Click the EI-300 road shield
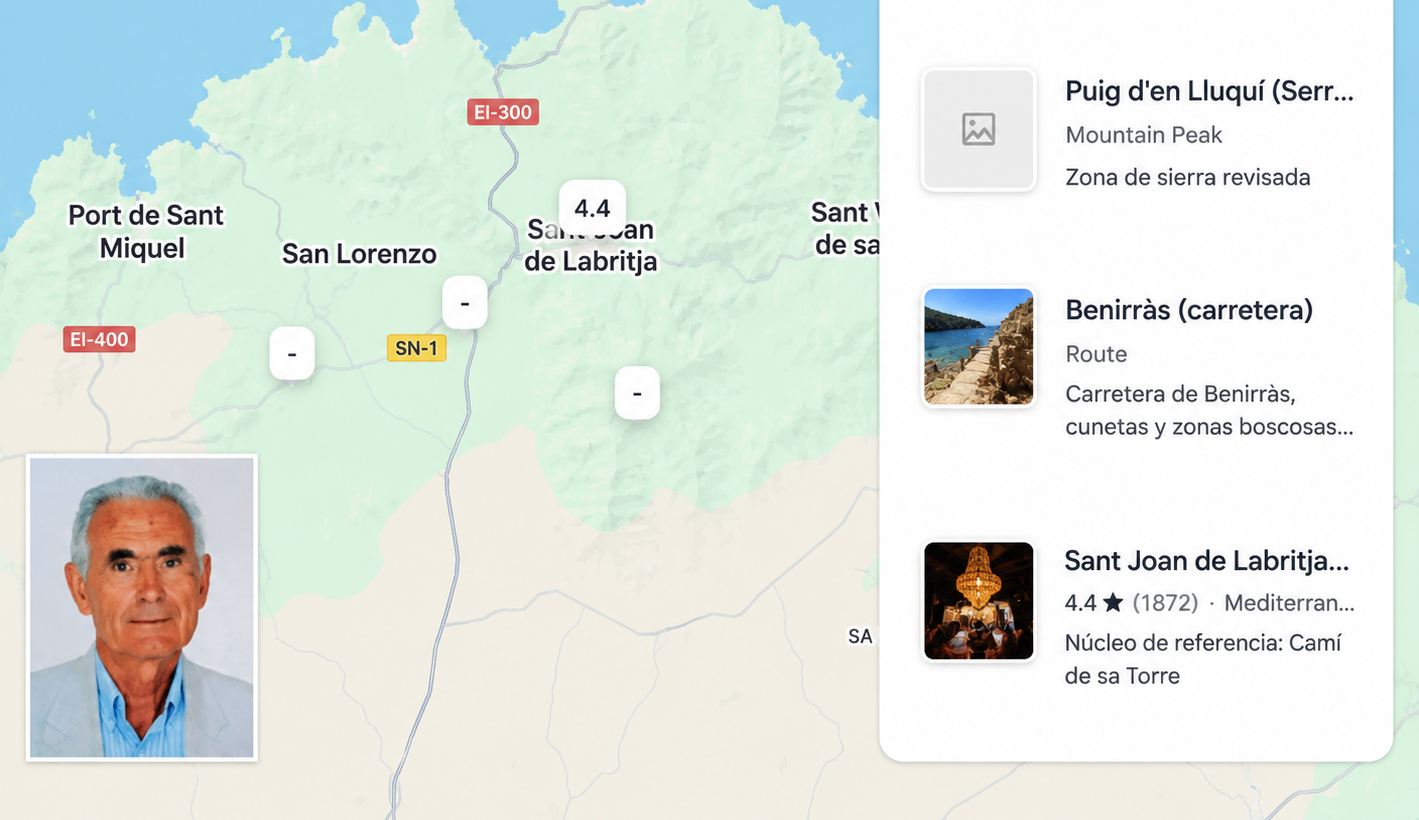Image resolution: width=1419 pixels, height=820 pixels. (x=503, y=112)
